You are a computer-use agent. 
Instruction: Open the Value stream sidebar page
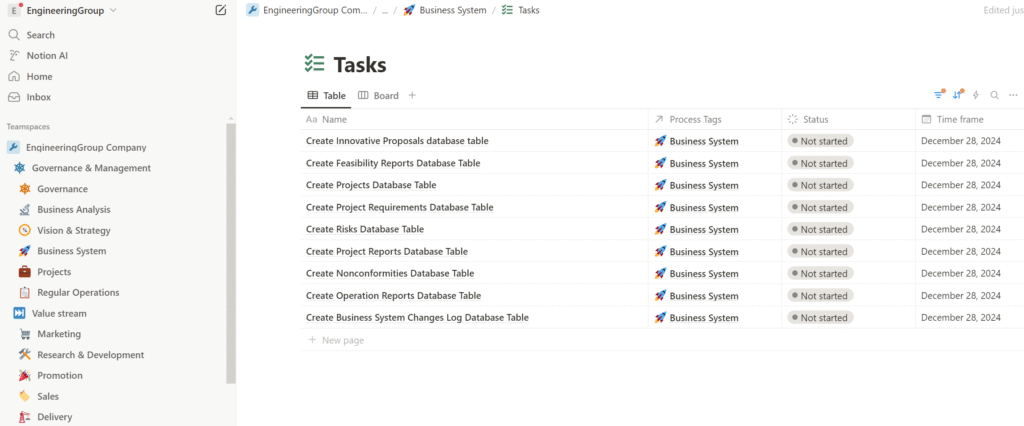[59, 313]
